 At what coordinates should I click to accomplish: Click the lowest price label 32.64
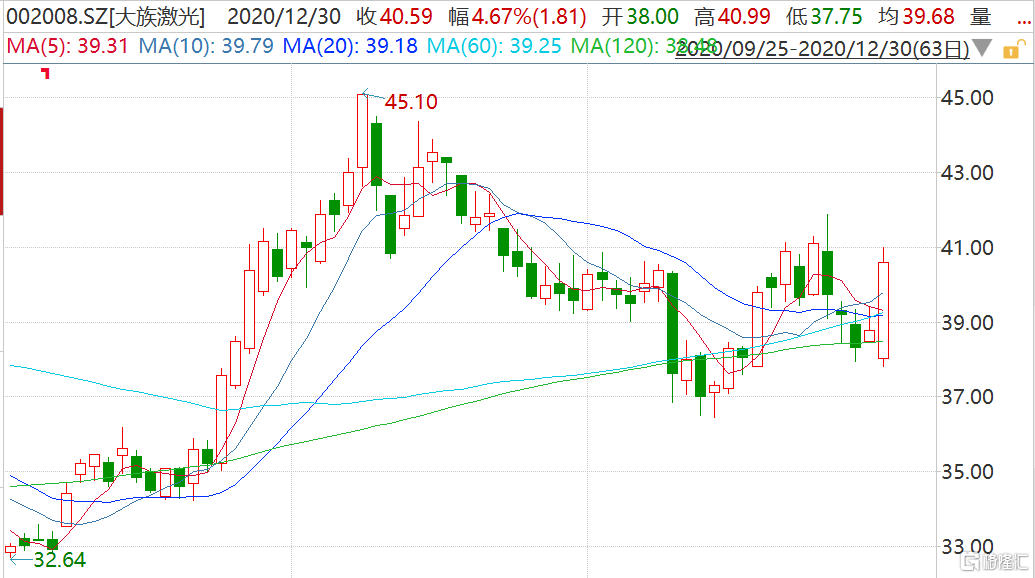(x=59, y=560)
